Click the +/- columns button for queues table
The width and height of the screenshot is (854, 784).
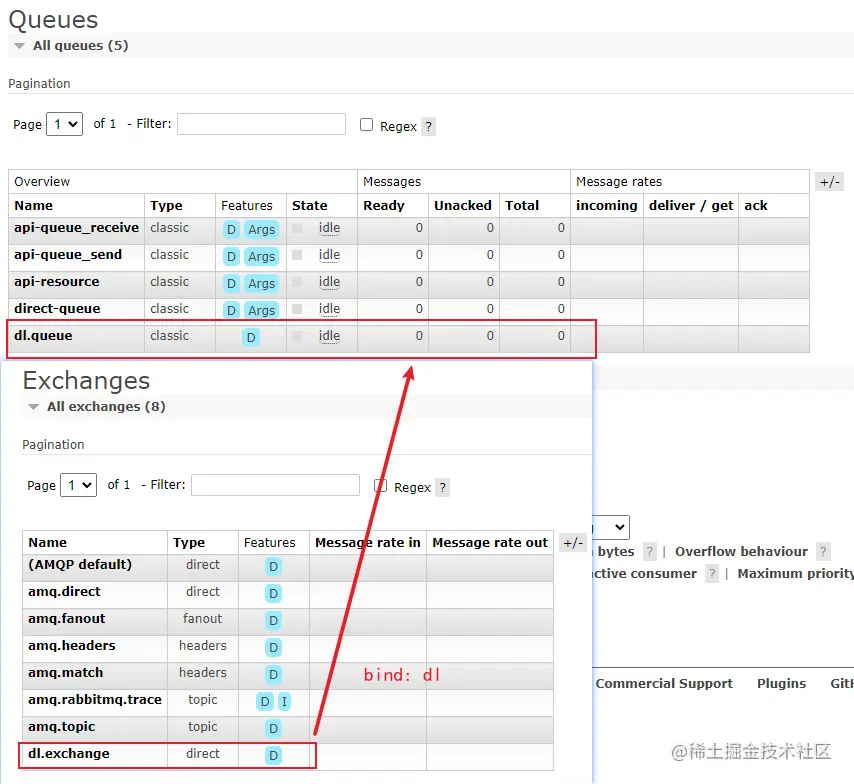pyautogui.click(x=829, y=182)
